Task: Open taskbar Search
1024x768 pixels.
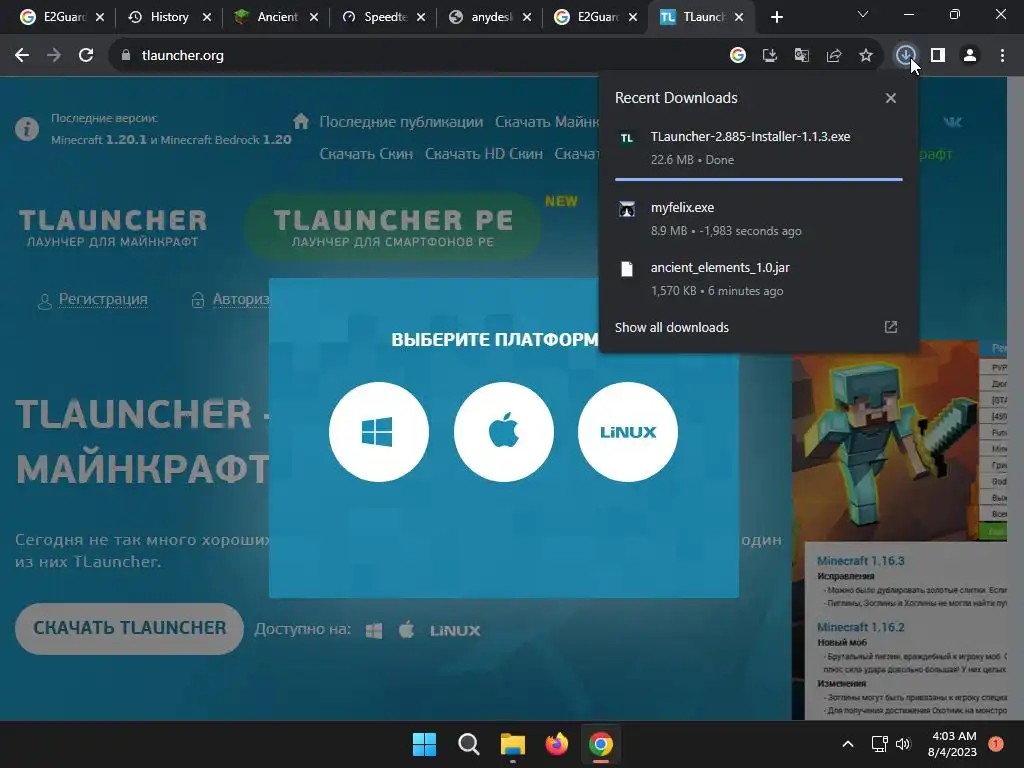Action: (x=469, y=744)
